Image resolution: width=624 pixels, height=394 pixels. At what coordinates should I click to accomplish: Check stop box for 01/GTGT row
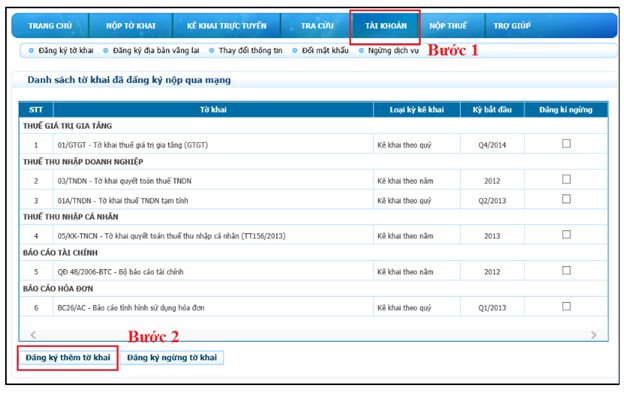click(x=566, y=143)
